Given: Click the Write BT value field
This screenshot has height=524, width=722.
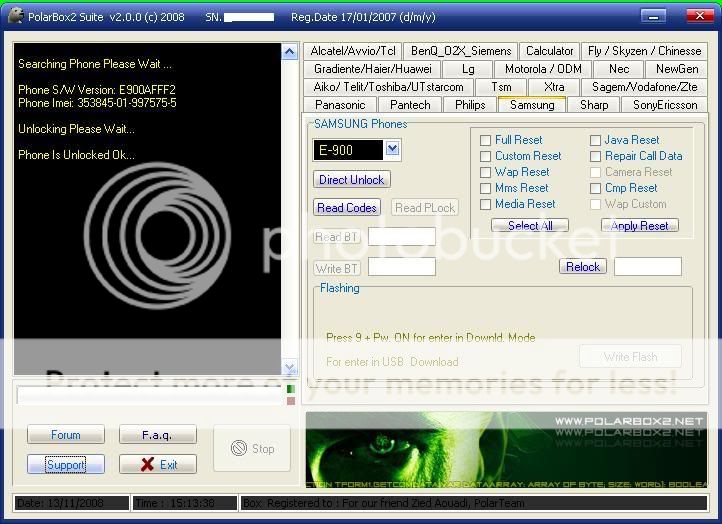Looking at the screenshot, I should click(402, 267).
